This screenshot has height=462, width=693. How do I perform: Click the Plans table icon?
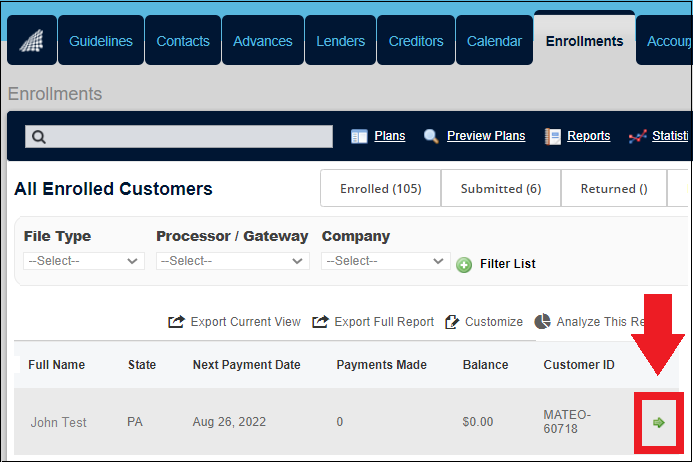coord(359,136)
